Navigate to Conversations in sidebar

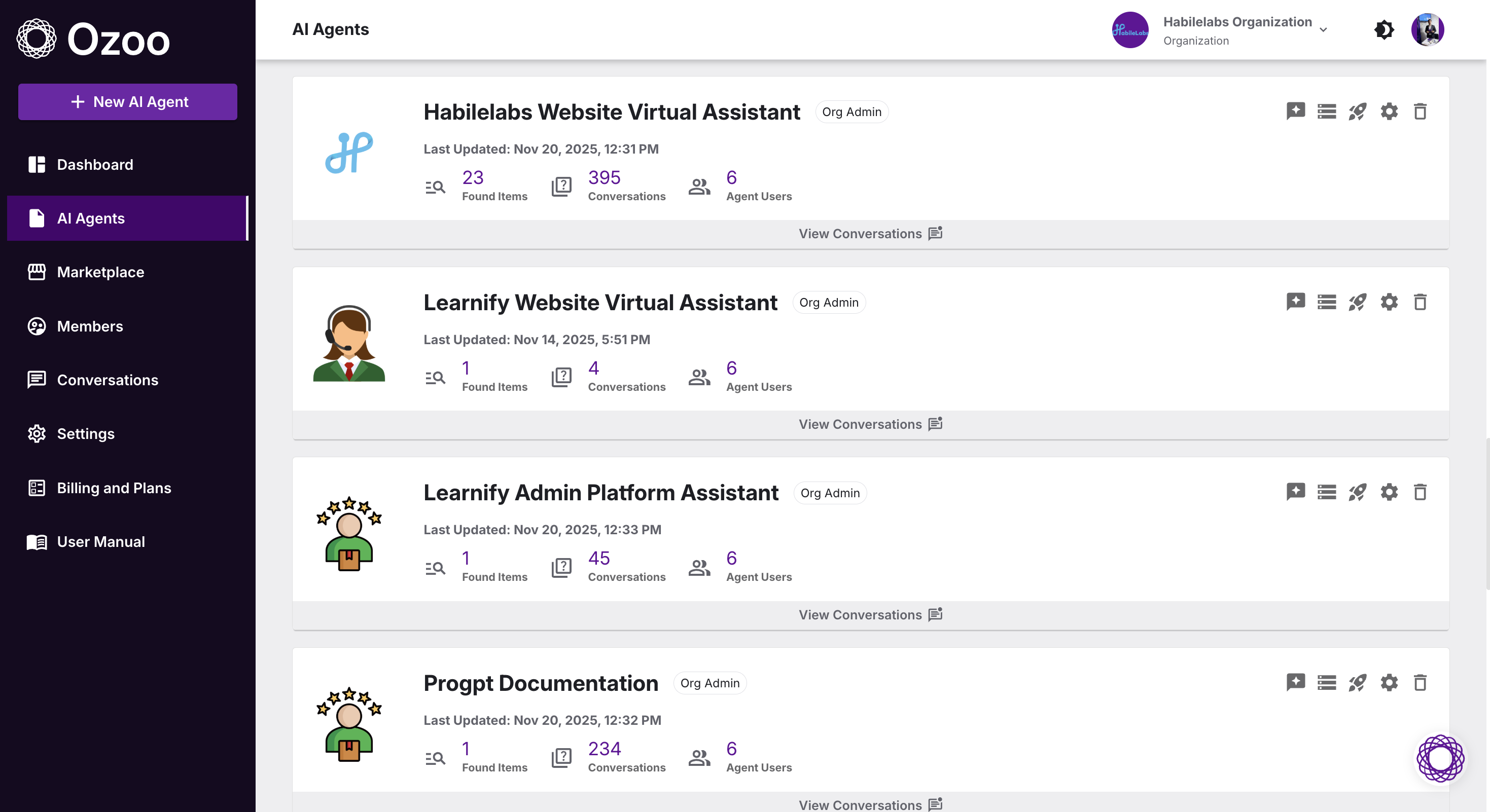pos(127,380)
